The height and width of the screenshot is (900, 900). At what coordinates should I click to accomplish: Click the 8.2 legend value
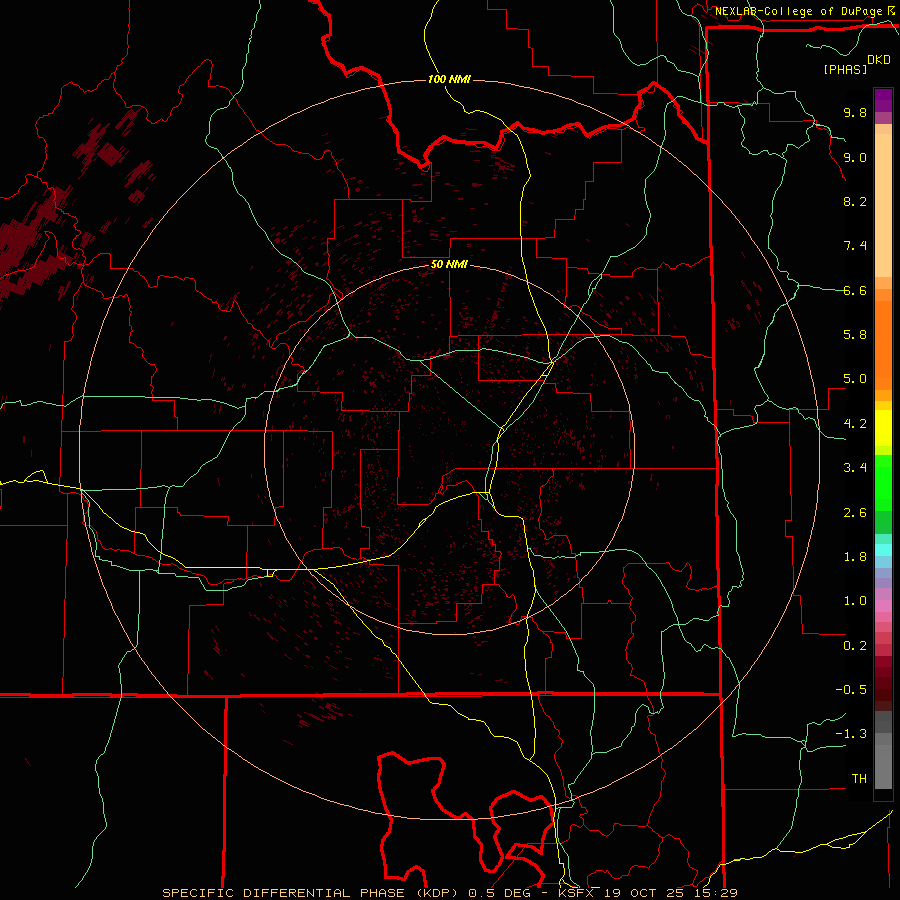point(855,201)
